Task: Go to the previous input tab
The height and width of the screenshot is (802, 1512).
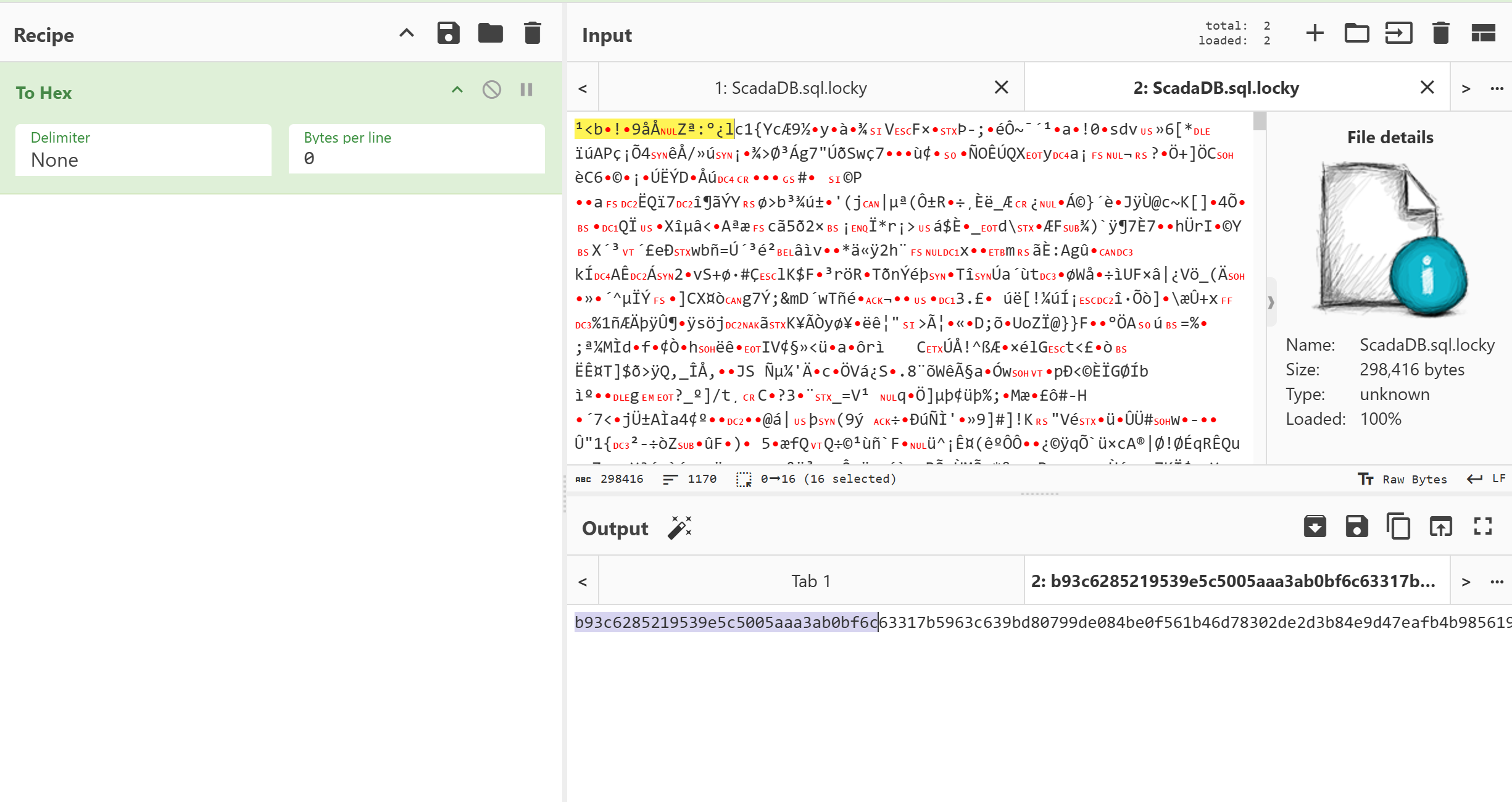Action: coord(583,88)
